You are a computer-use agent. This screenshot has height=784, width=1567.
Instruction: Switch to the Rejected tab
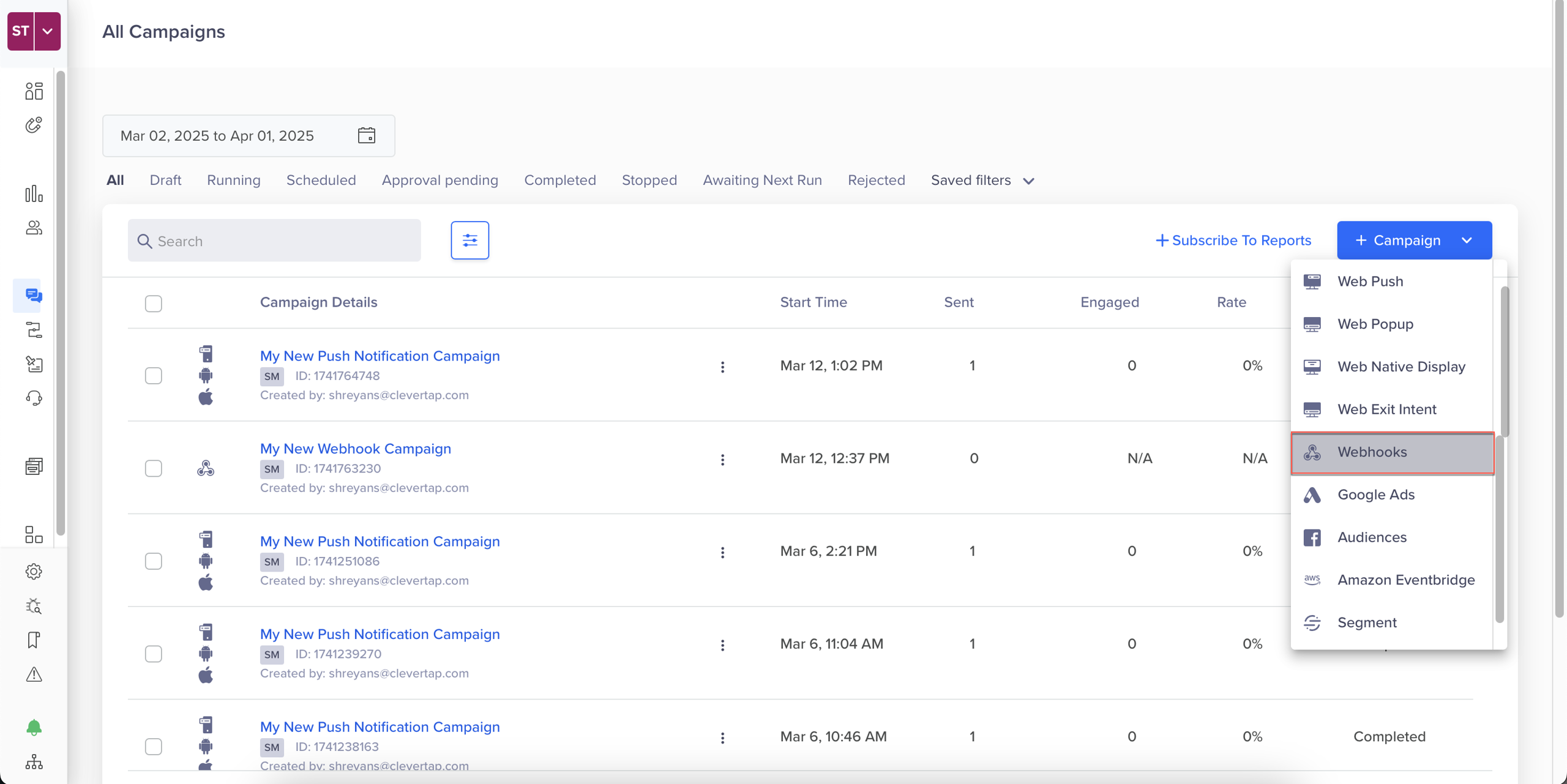coord(876,180)
